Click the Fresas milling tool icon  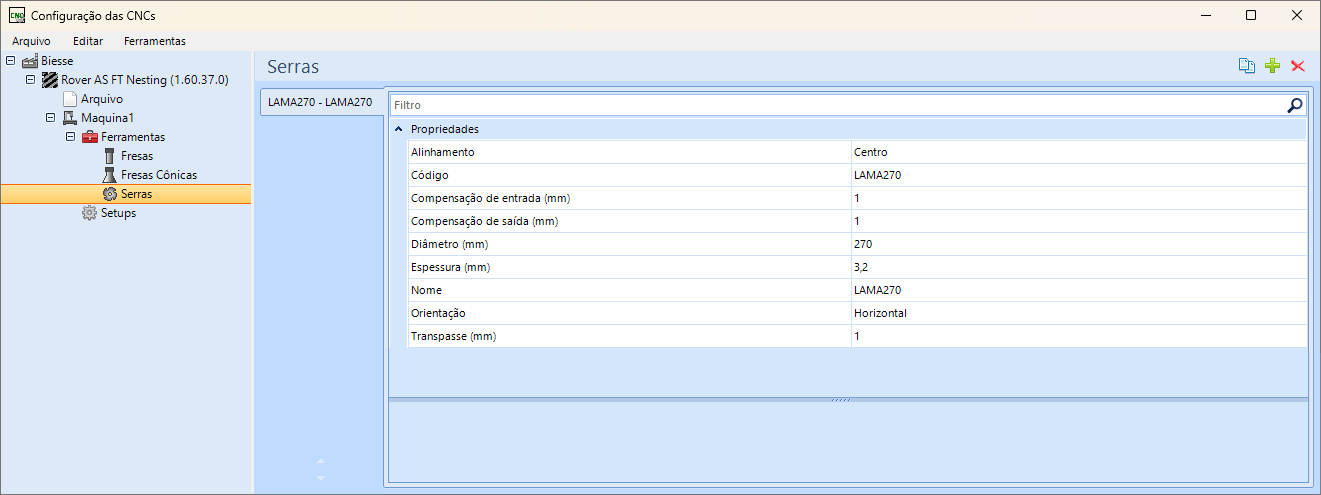pos(109,156)
